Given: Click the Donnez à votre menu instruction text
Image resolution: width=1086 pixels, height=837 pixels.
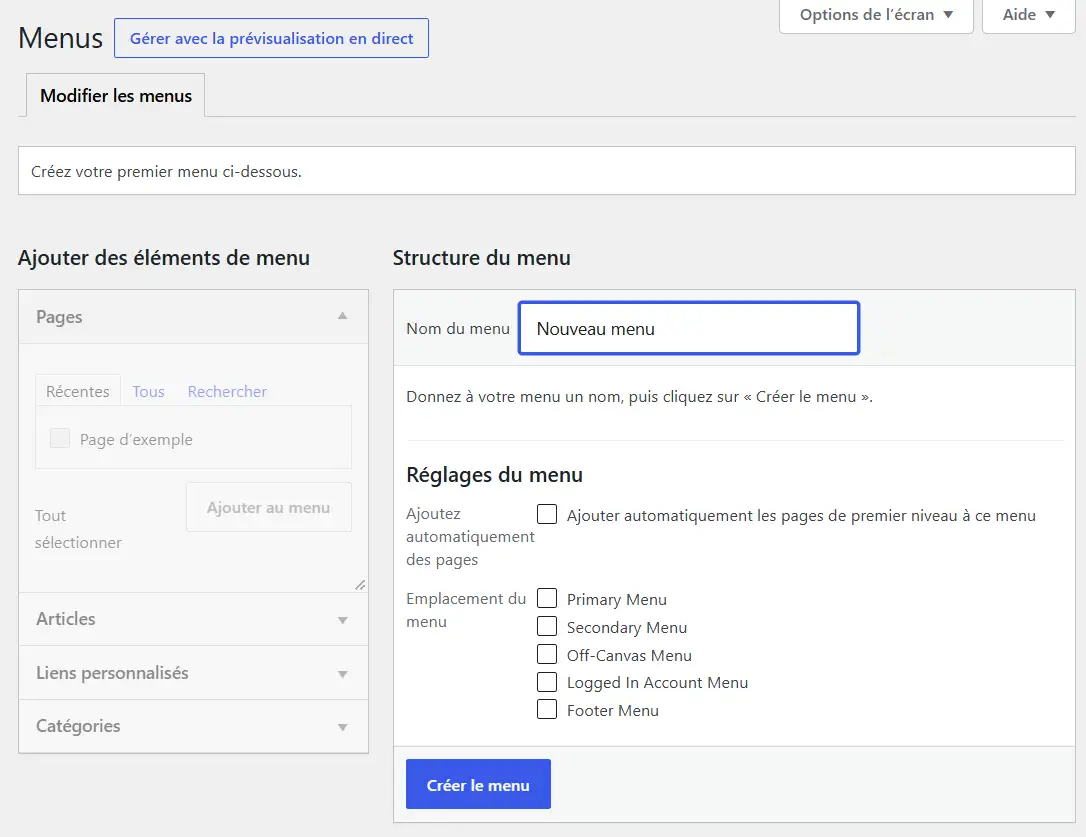Looking at the screenshot, I should point(639,396).
